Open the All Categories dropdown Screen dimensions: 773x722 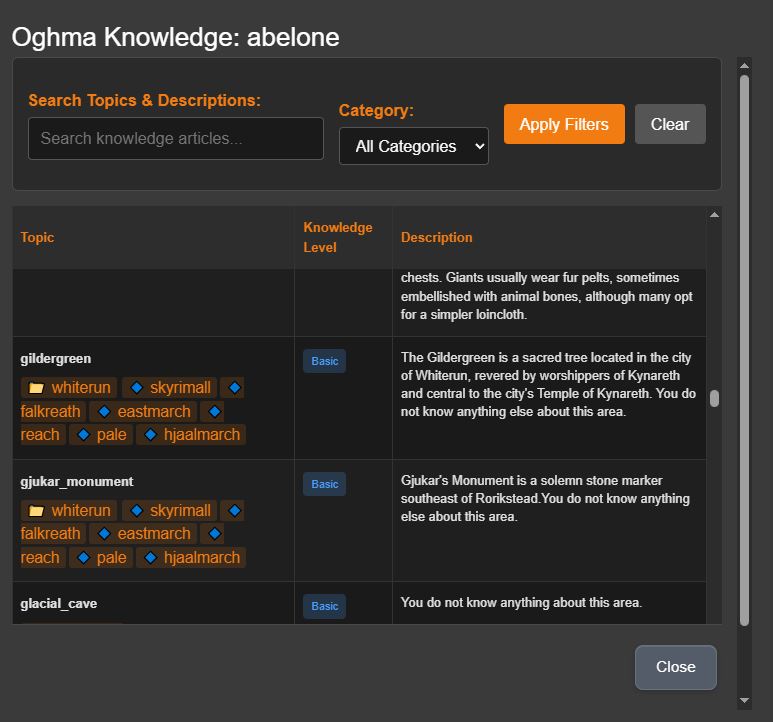(414, 146)
